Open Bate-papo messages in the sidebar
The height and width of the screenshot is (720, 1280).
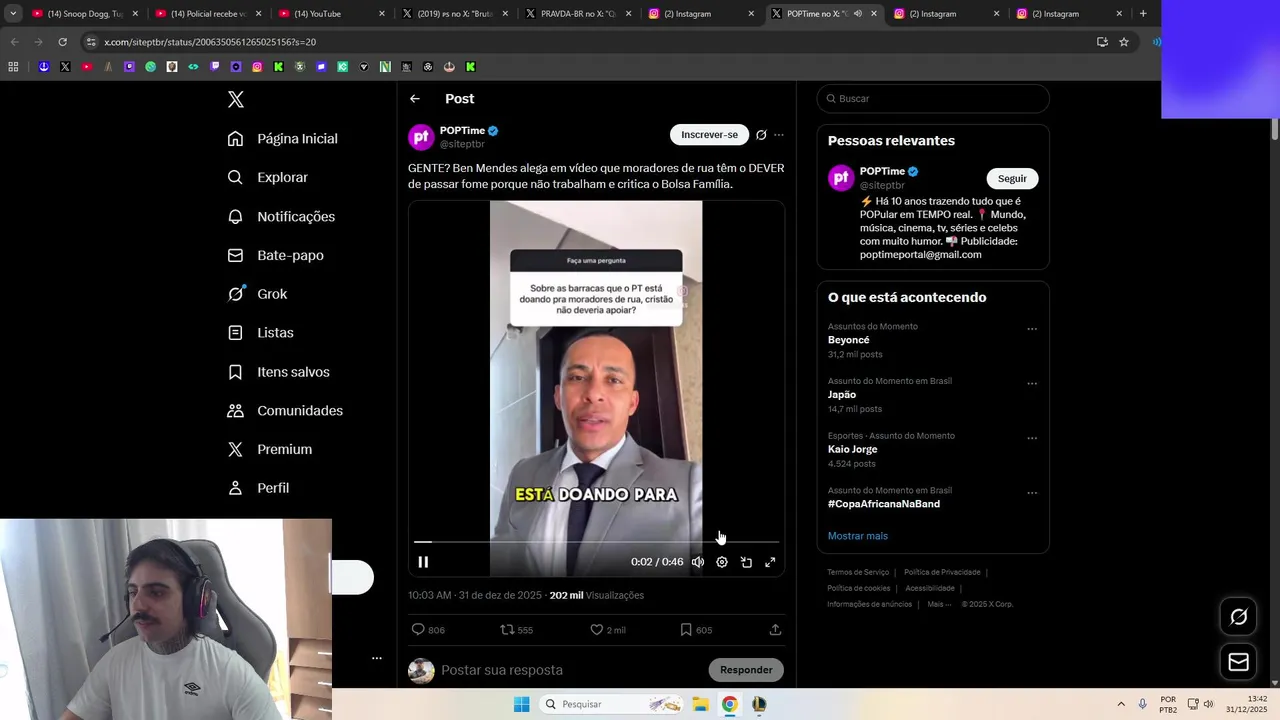coord(275,255)
